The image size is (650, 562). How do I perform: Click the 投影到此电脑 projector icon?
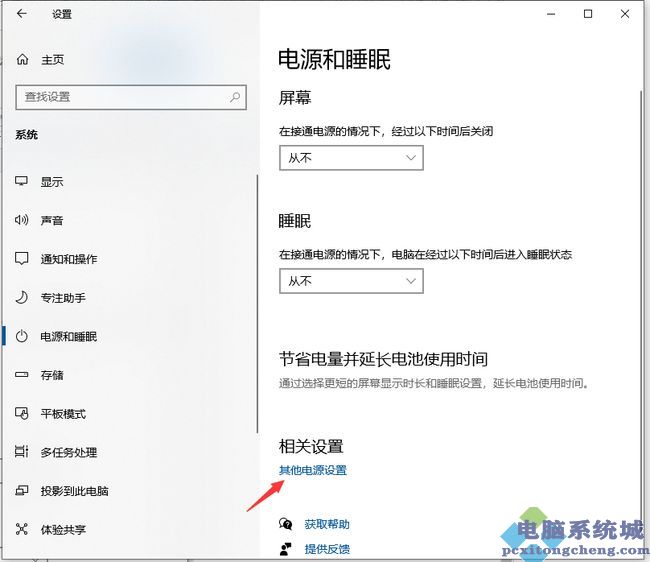(x=22, y=491)
